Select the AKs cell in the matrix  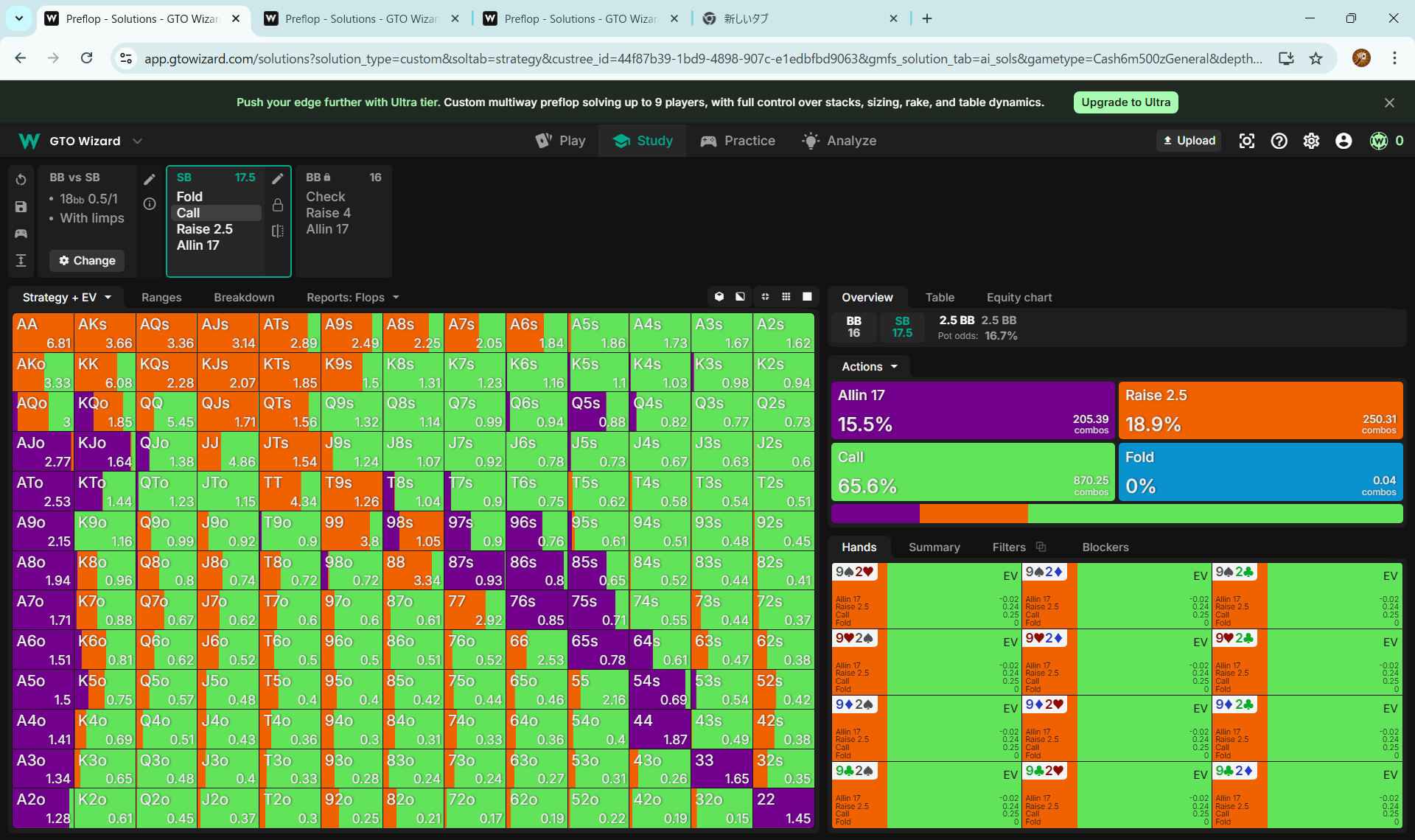click(x=105, y=333)
